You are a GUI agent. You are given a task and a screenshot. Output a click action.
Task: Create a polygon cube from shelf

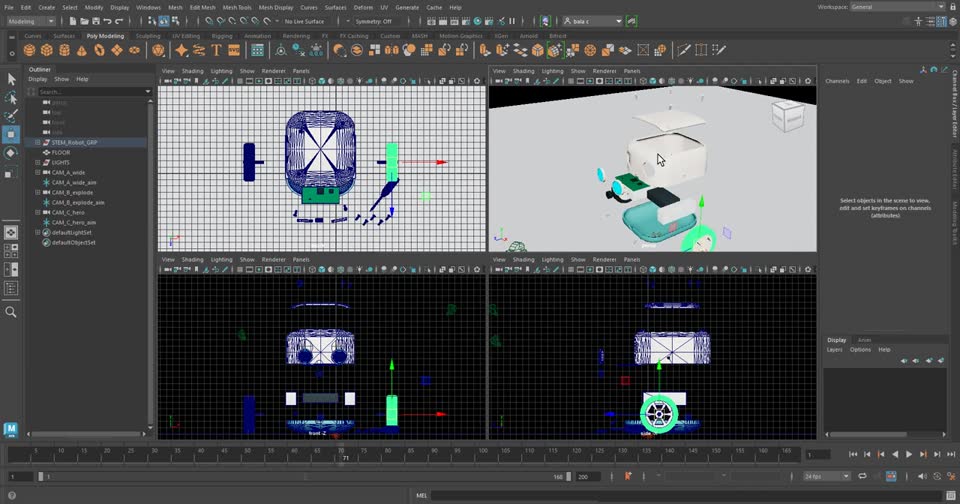pos(47,50)
